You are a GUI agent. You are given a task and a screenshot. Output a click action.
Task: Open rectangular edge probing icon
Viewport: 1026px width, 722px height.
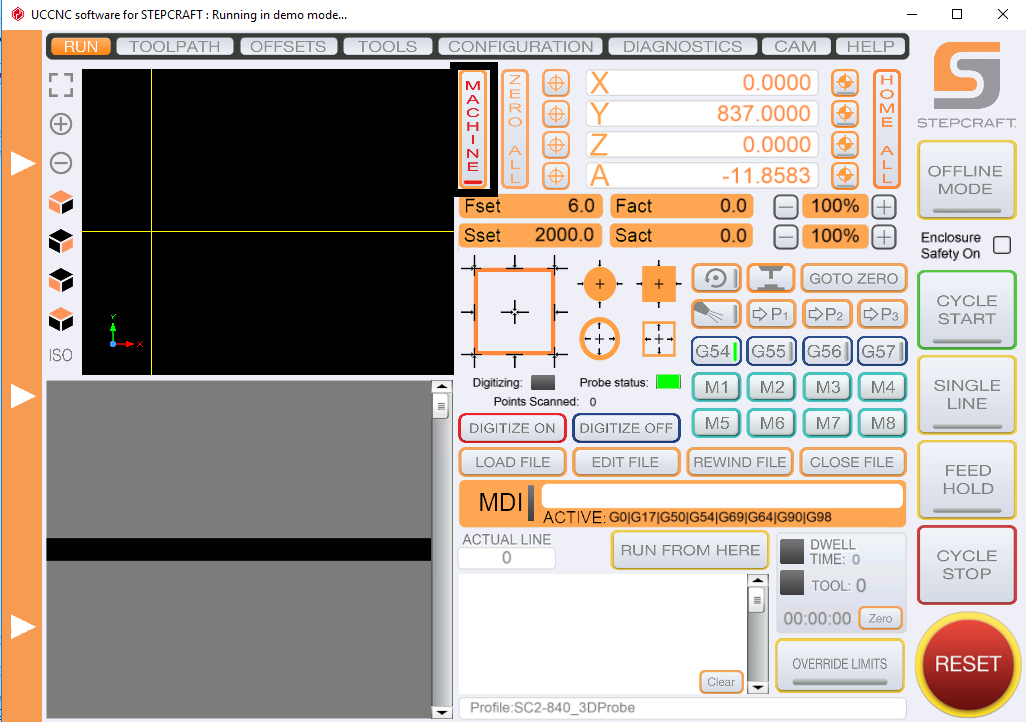tap(514, 312)
